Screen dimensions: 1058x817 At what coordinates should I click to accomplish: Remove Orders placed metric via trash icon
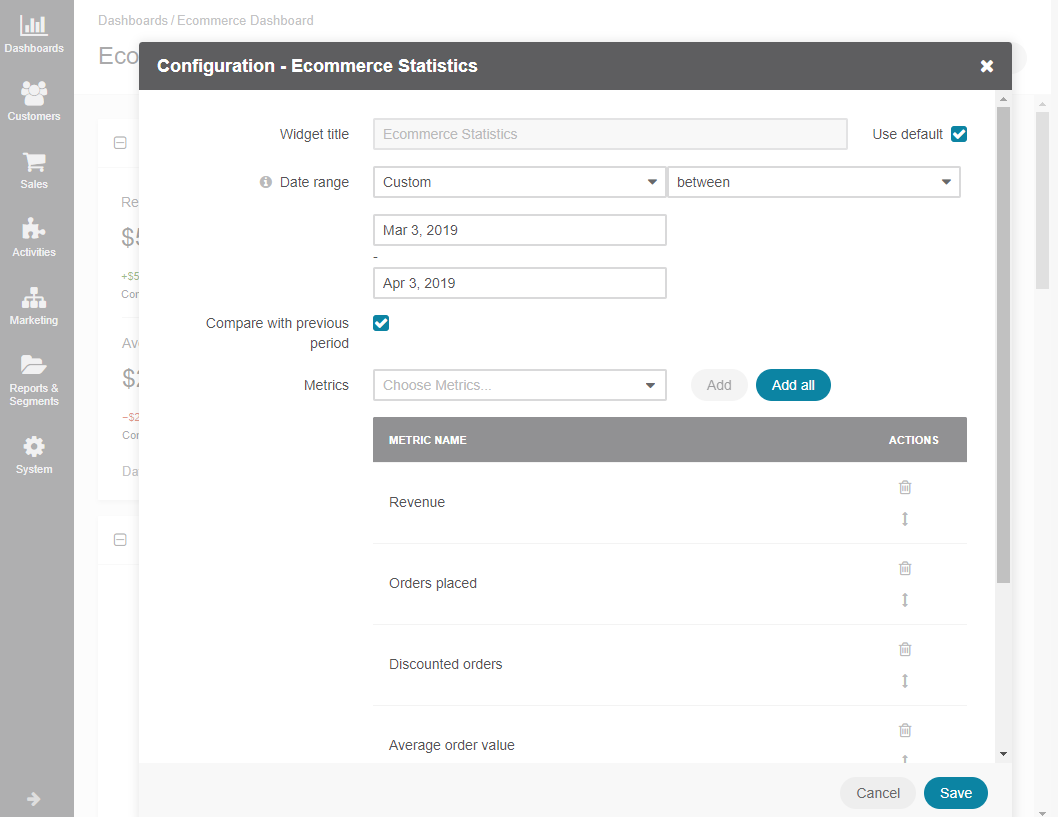pyautogui.click(x=905, y=568)
